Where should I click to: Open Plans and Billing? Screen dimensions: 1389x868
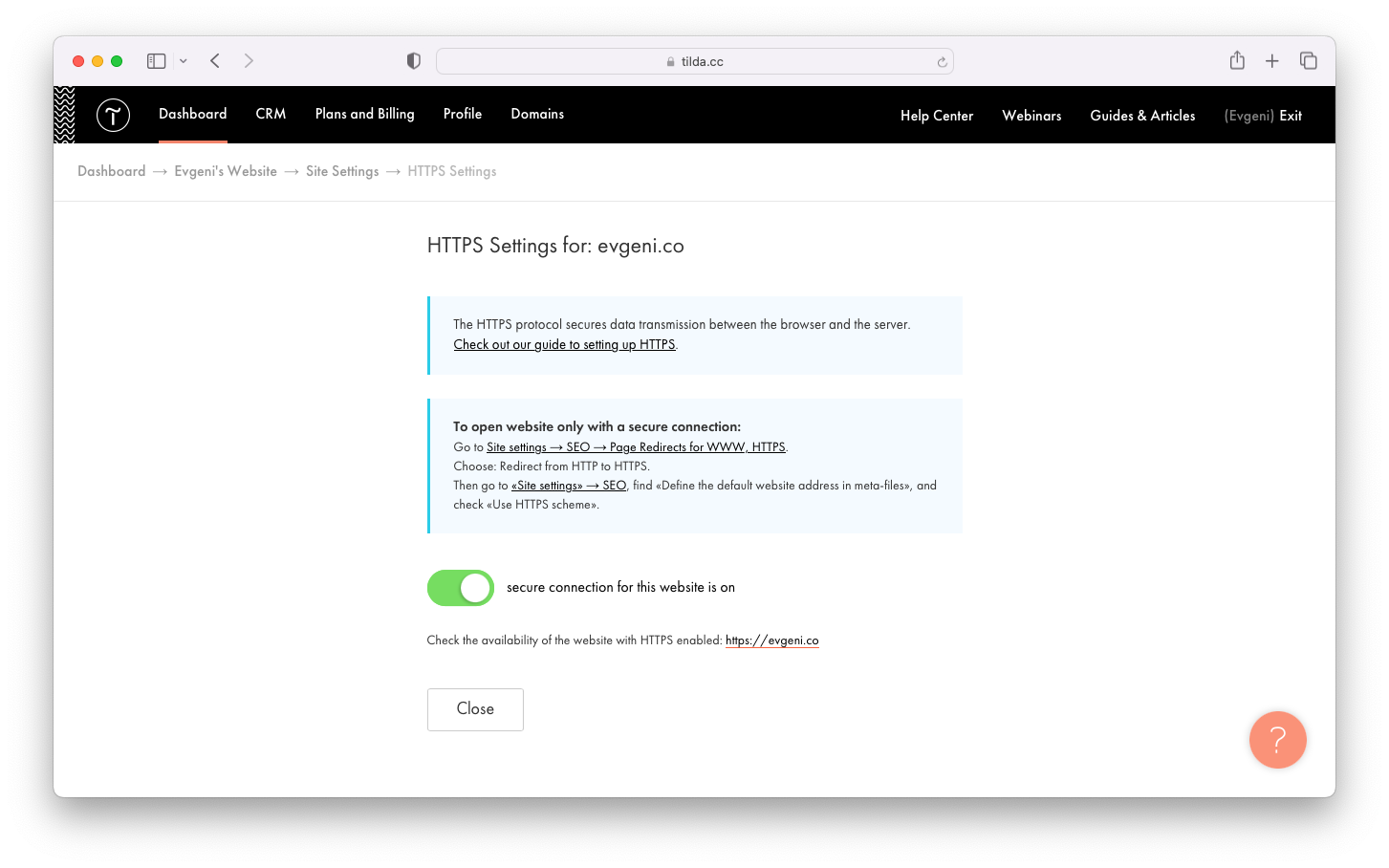pos(364,114)
